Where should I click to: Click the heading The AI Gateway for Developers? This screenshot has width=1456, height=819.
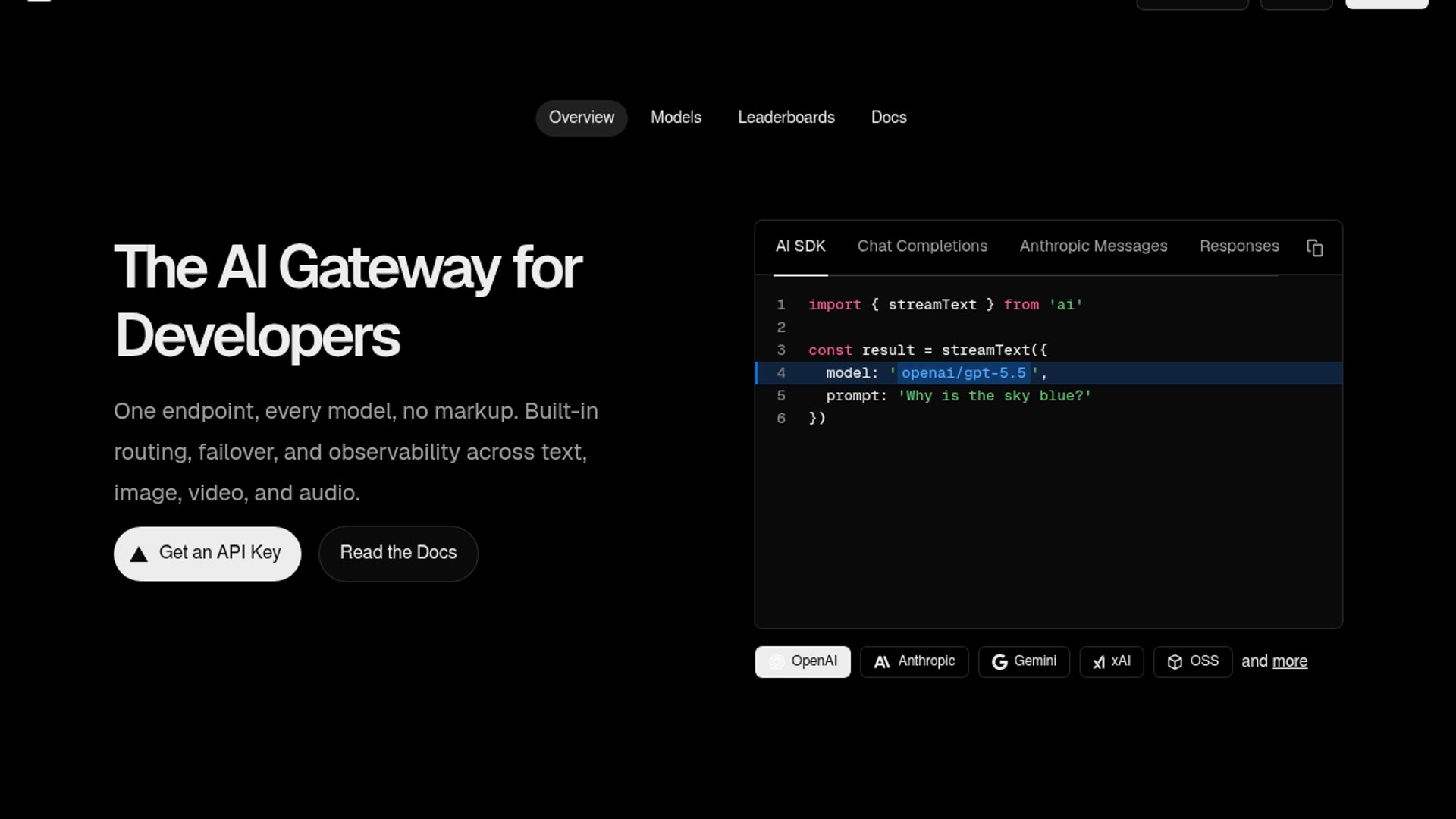point(347,301)
